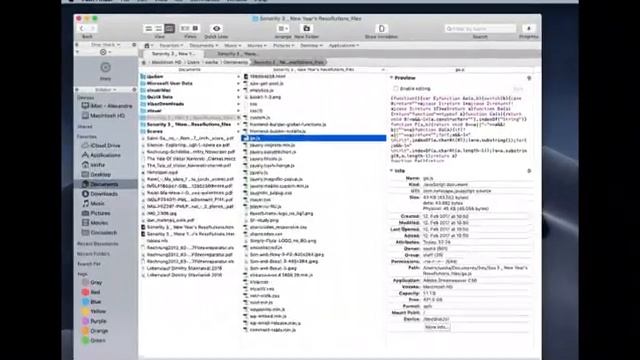Select the first Sonority 3 tab

coord(174,54)
